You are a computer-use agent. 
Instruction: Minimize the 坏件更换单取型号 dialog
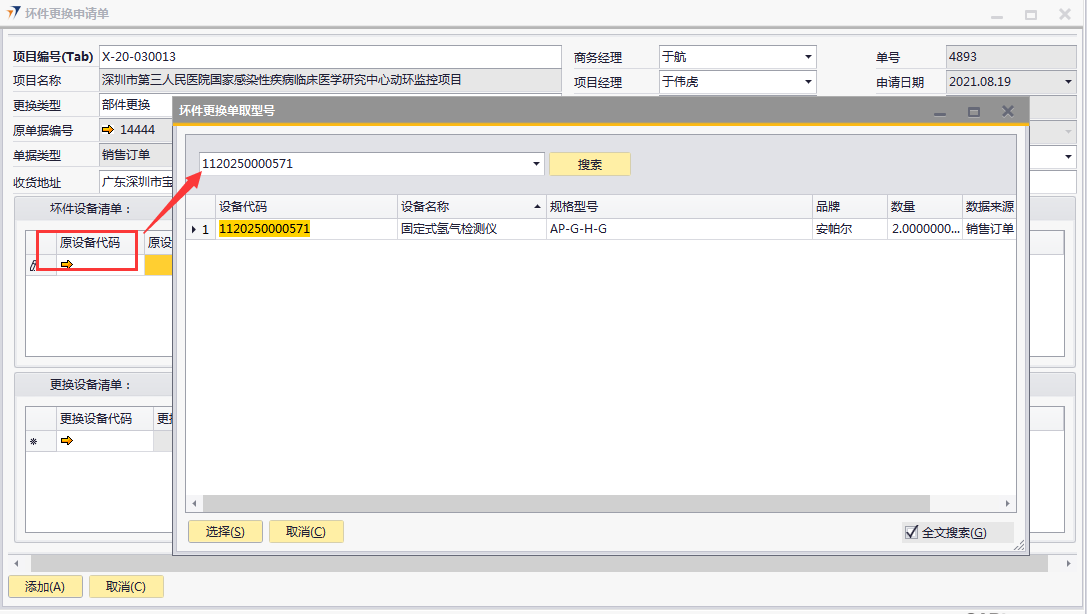940,111
